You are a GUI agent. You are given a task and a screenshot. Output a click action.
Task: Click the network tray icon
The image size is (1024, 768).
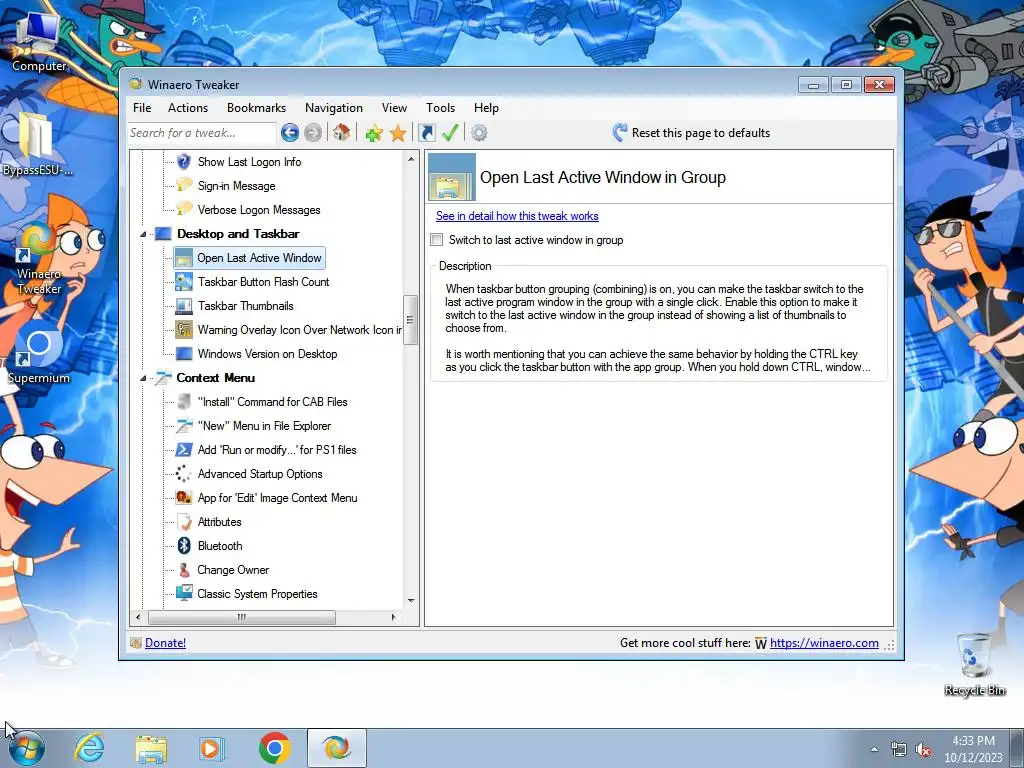tap(899, 750)
